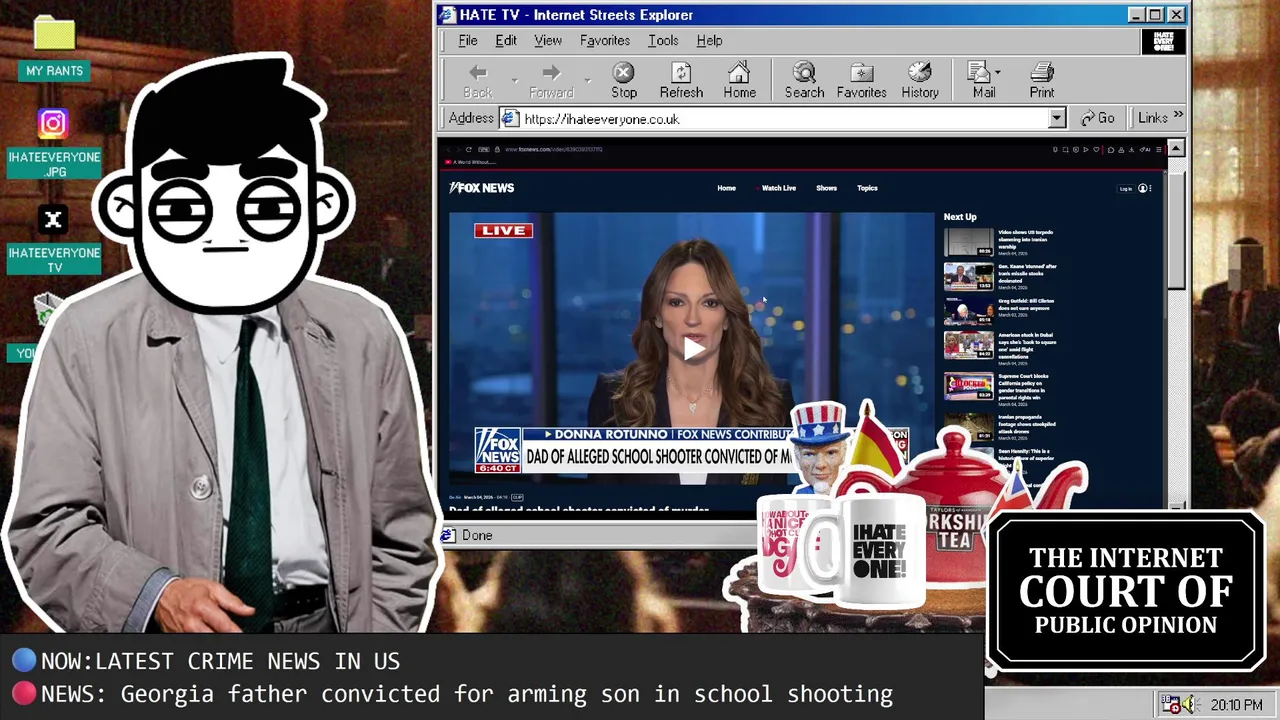The image size is (1280, 720).
Task: Click the Fox News logo on the page
Action: pos(482,188)
